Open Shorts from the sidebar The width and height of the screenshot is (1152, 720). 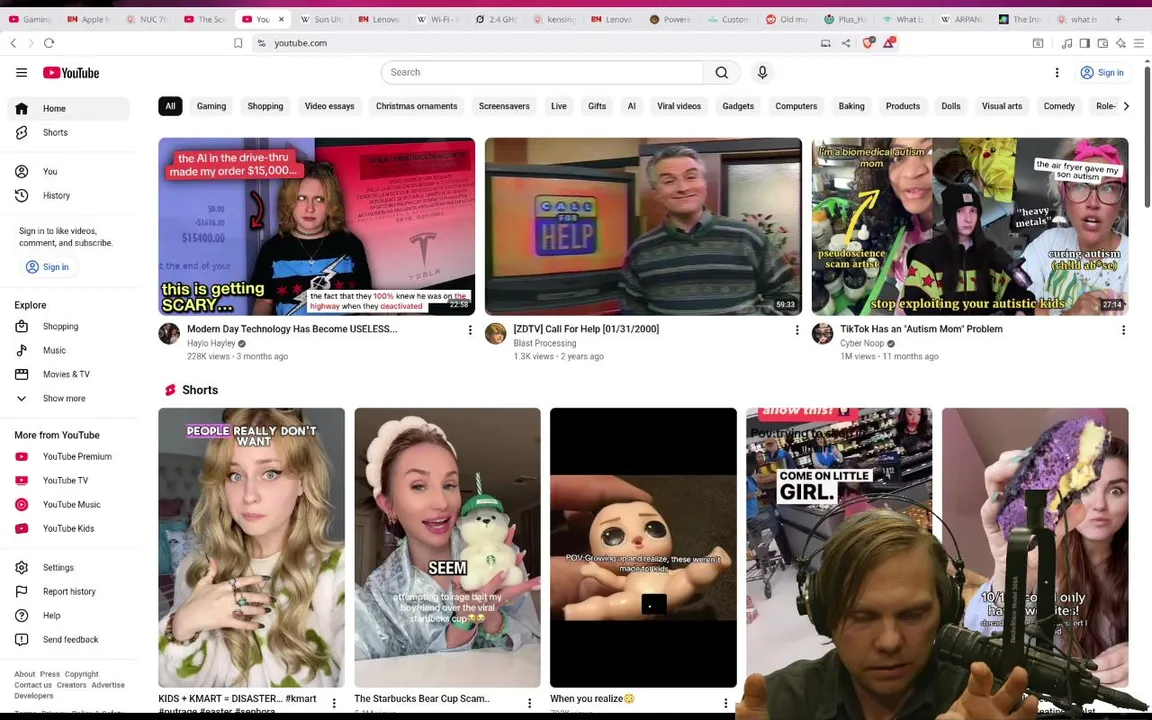68,133
